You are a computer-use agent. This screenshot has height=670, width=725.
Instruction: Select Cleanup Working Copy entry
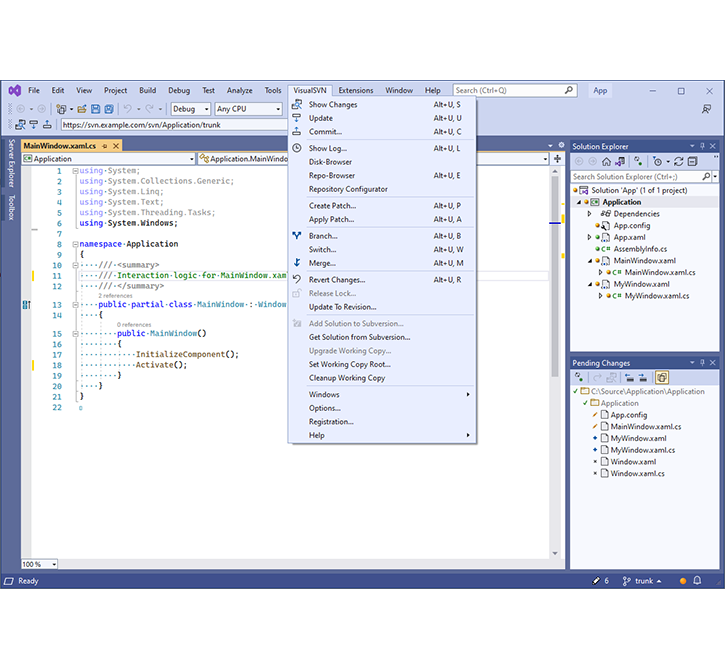coord(382,378)
